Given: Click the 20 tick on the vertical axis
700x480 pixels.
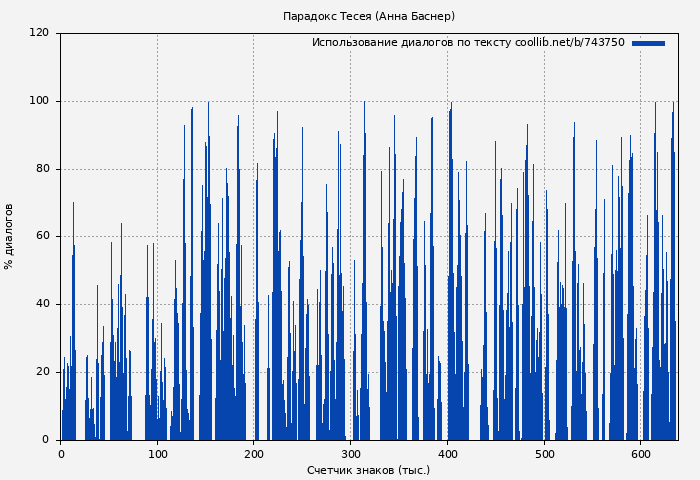Looking at the screenshot, I should click(42, 372).
